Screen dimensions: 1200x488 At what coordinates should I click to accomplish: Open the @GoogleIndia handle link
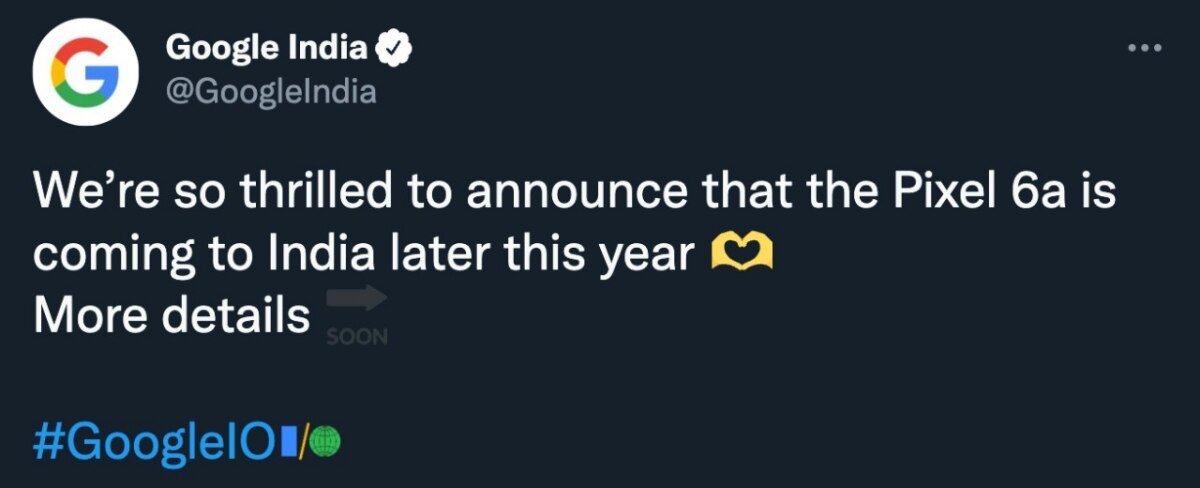click(x=270, y=92)
